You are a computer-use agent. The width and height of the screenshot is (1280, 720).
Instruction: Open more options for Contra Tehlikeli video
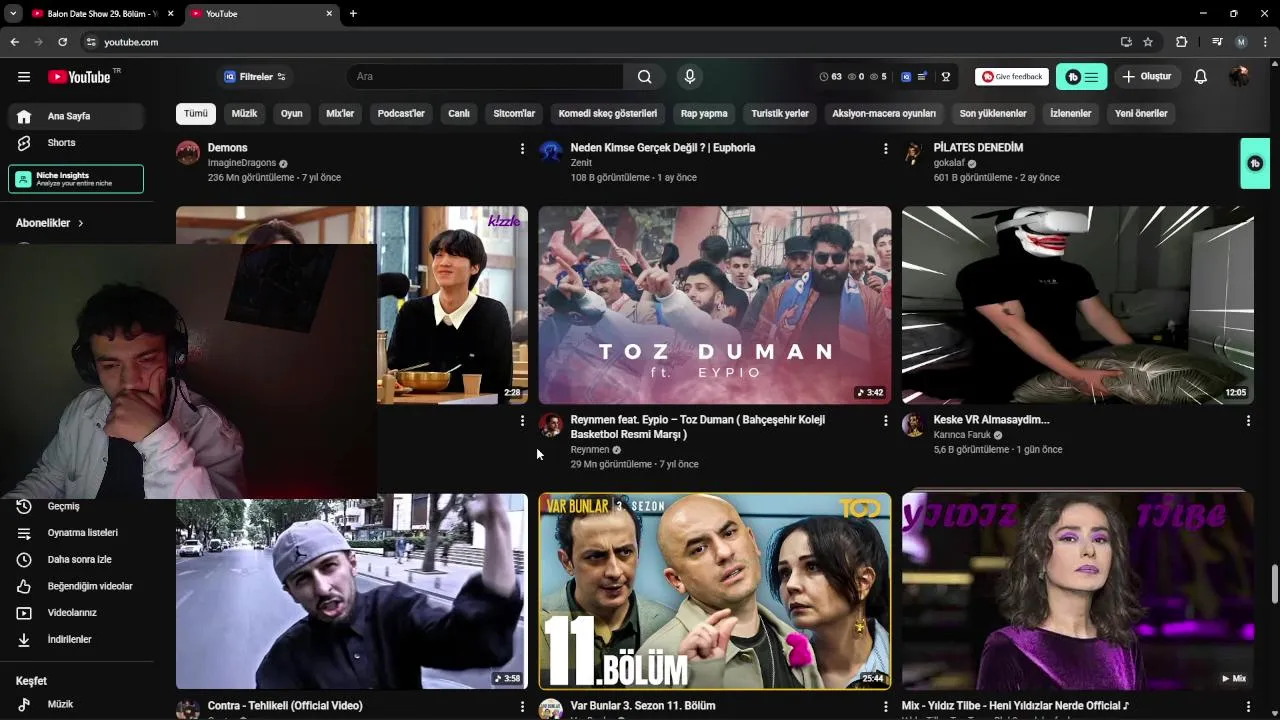point(522,707)
